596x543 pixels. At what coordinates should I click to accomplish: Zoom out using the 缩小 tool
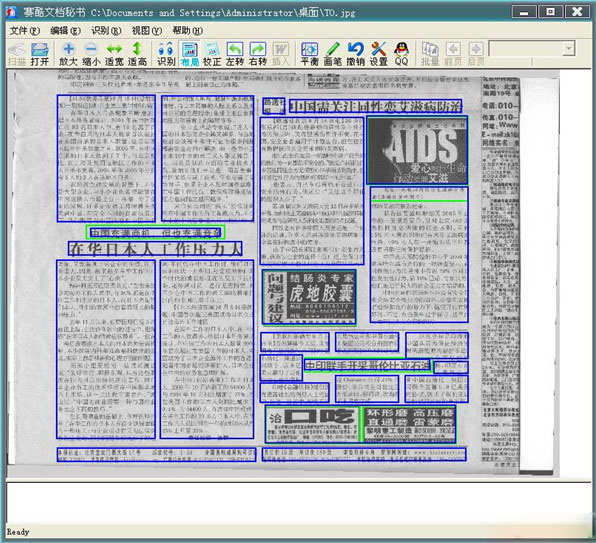point(92,54)
